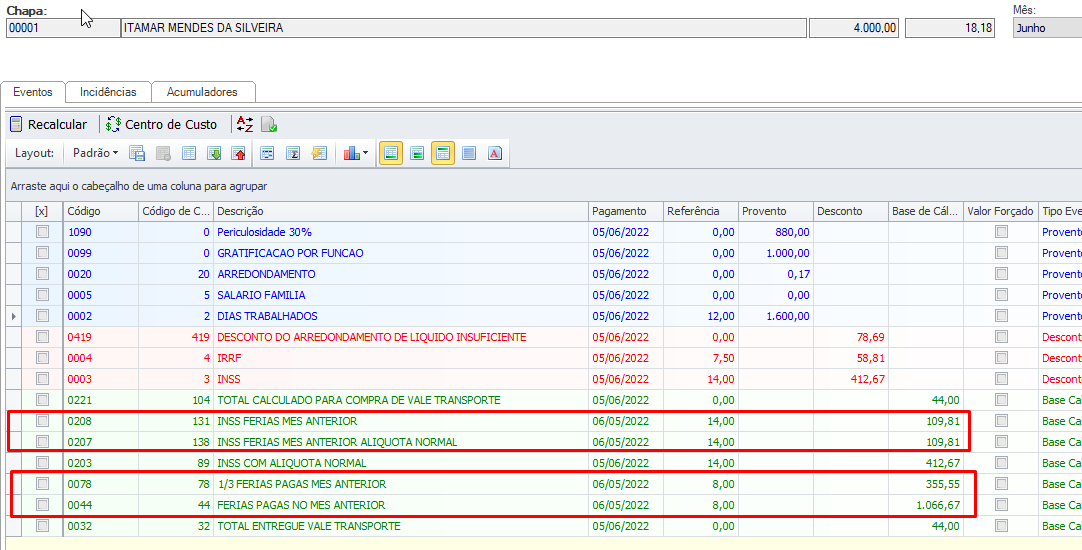Select the 'TOTAL CALCULADO PARA COMPRA DE VALE TRANSPORTE' cell

401,400
